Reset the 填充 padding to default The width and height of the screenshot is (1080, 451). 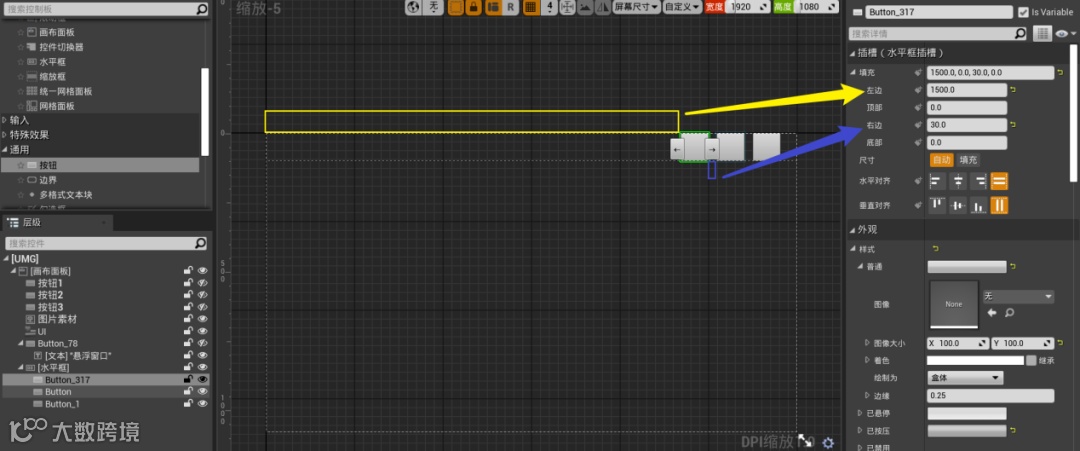click(1060, 72)
